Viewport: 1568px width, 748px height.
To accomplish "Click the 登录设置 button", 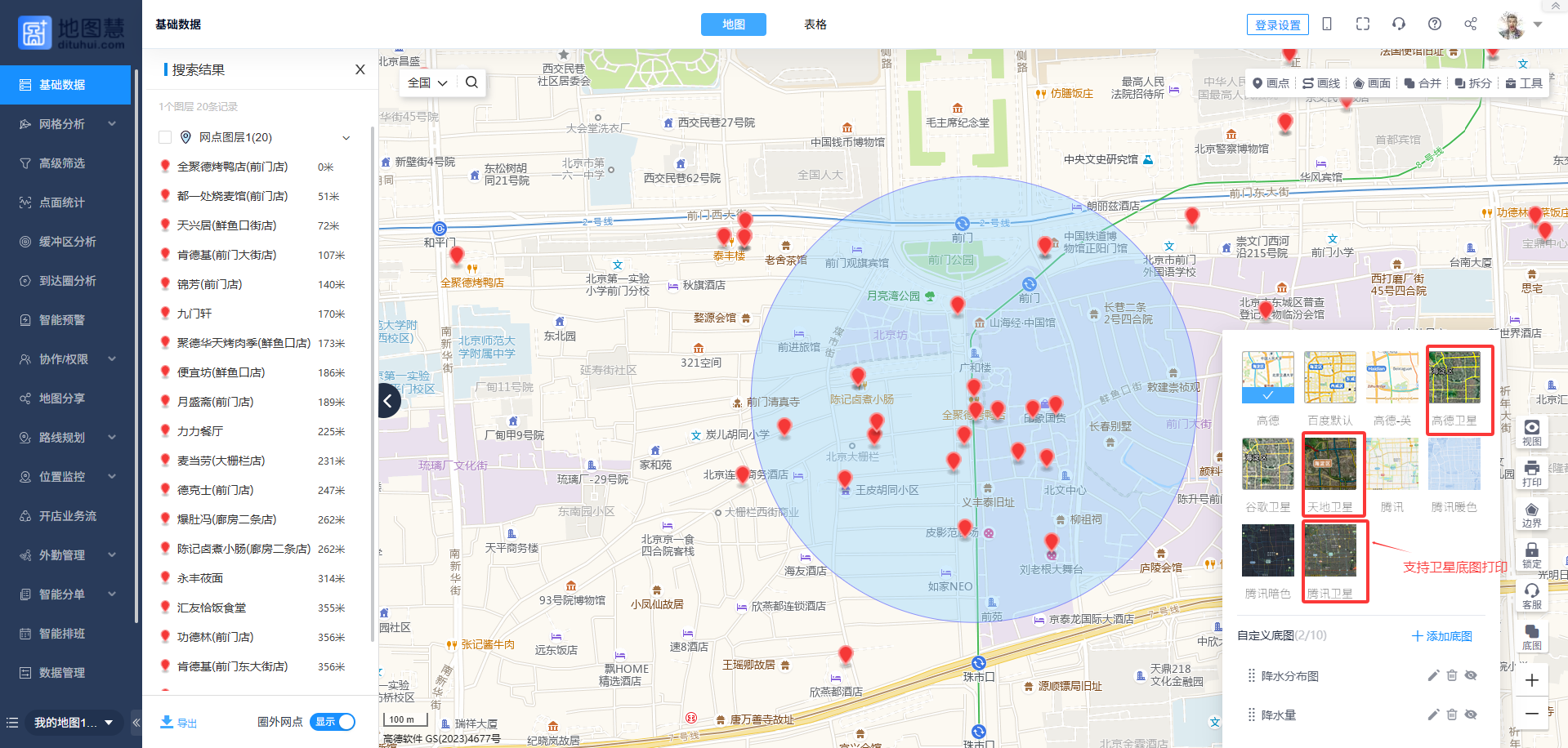I will tap(1277, 25).
